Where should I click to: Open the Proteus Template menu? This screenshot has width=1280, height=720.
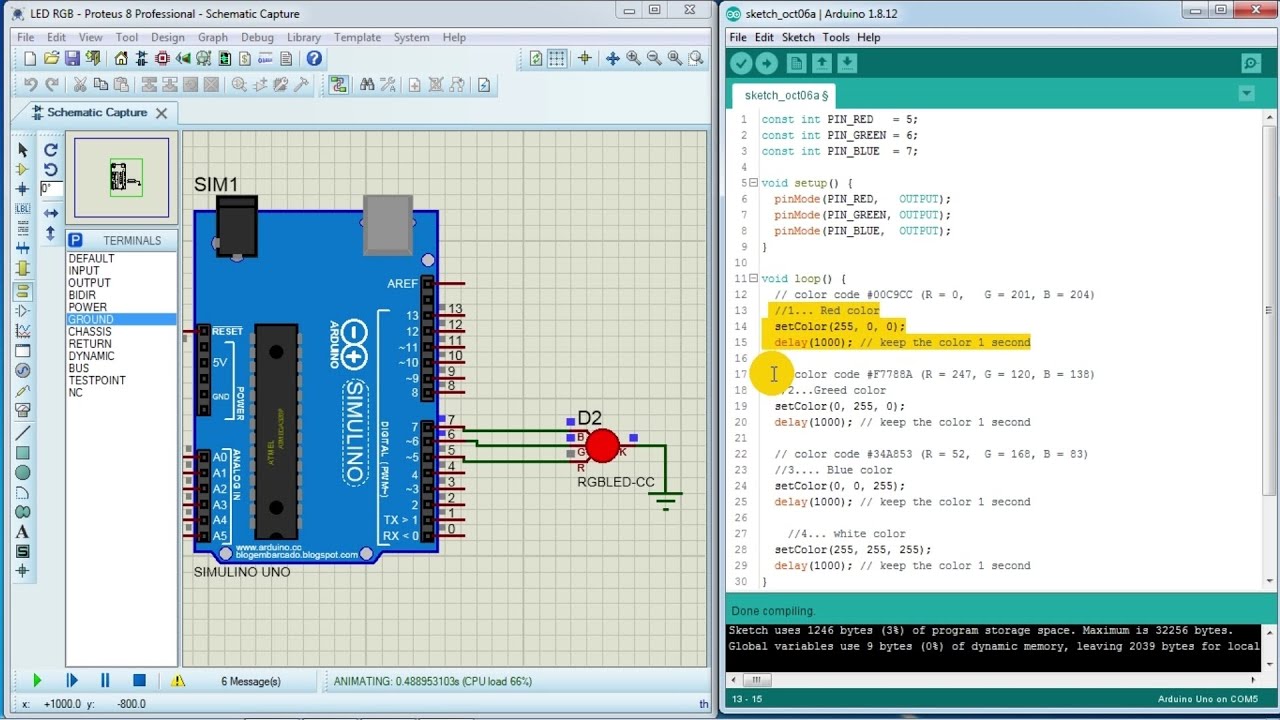[357, 37]
